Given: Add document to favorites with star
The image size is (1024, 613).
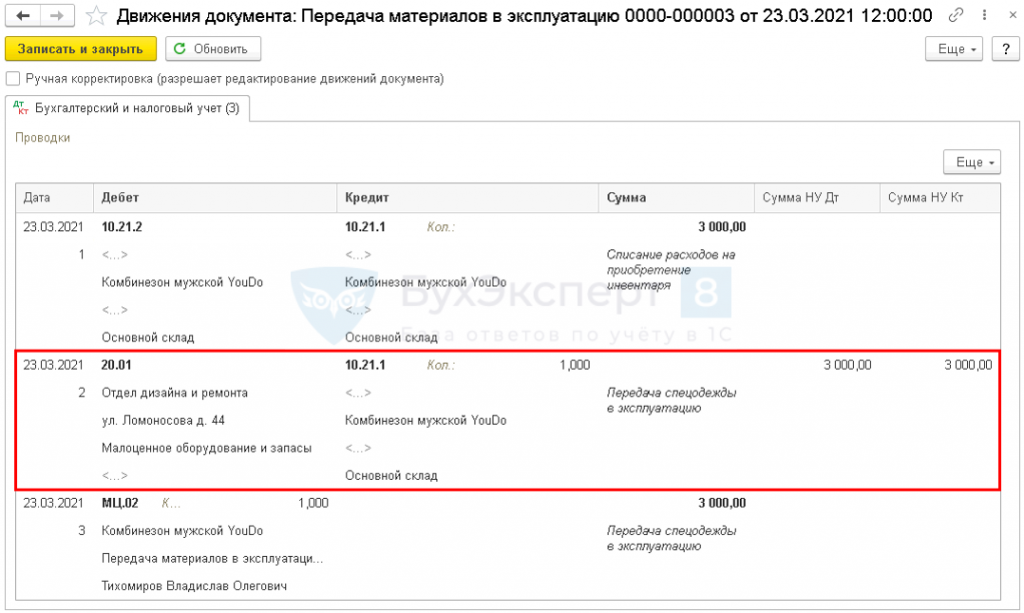Looking at the screenshot, I should coord(96,15).
